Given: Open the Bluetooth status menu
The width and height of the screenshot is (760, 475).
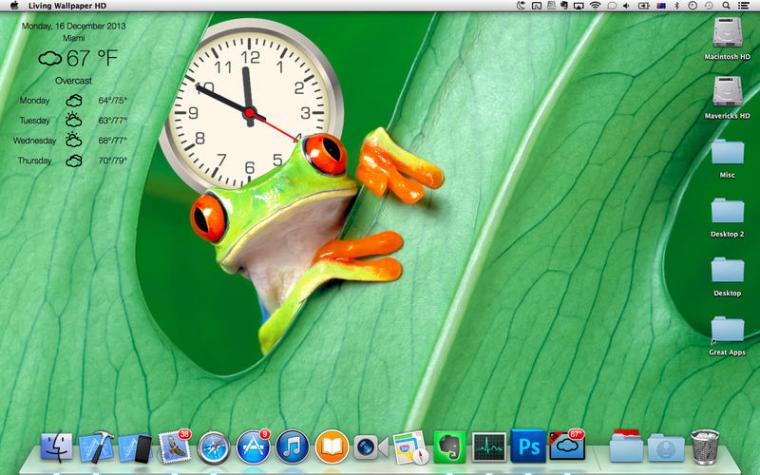Looking at the screenshot, I should pyautogui.click(x=677, y=5).
